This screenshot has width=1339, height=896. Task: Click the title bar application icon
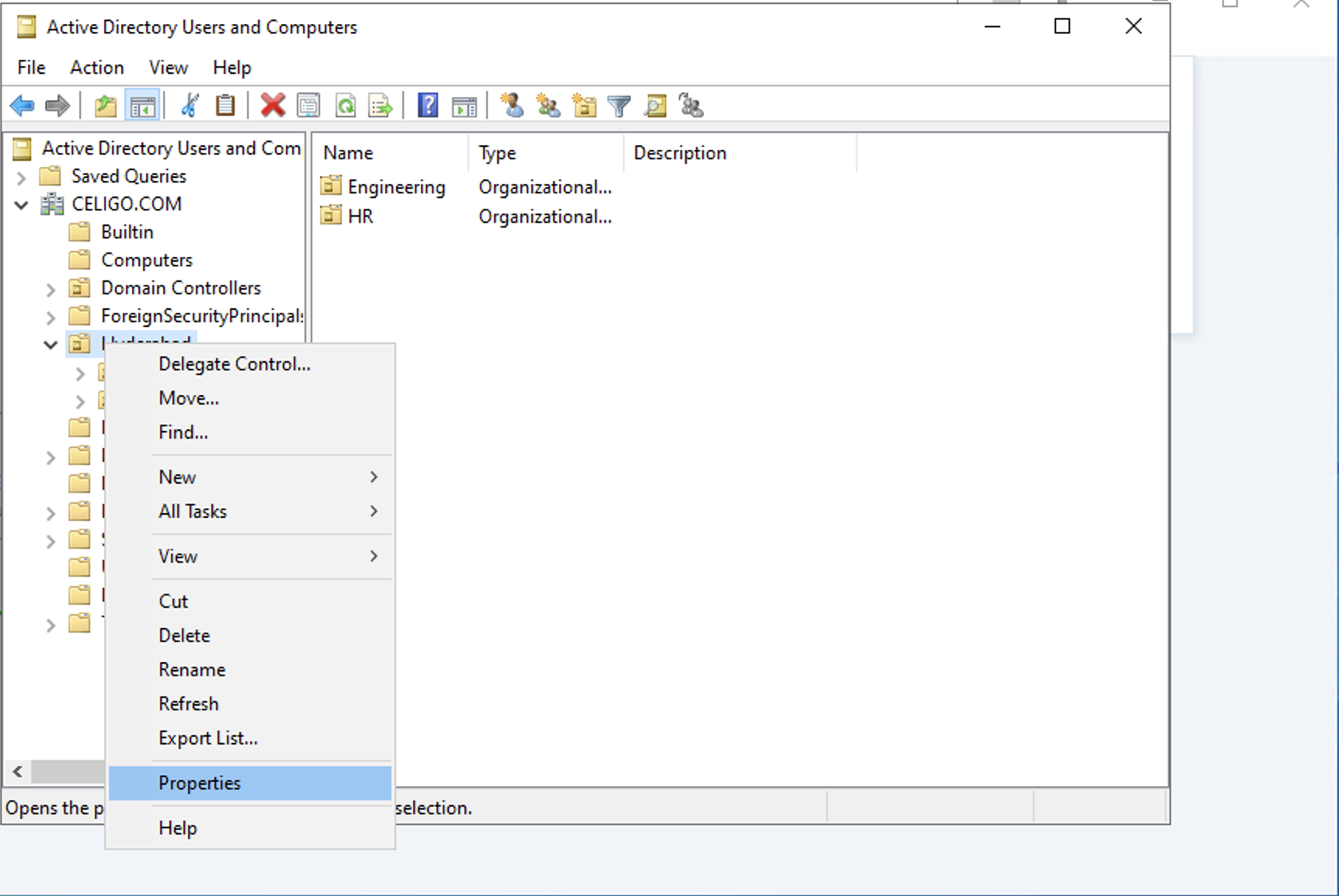pos(26,27)
